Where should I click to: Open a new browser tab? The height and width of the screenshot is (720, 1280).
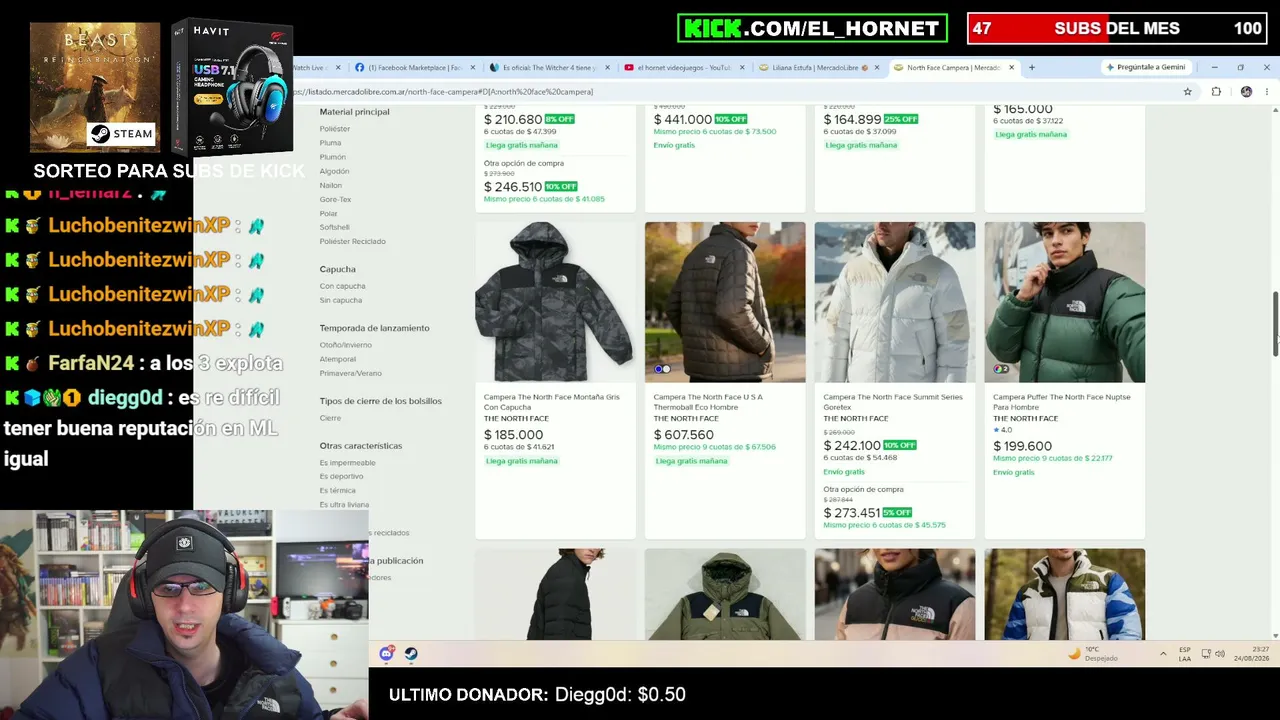pyautogui.click(x=1032, y=68)
